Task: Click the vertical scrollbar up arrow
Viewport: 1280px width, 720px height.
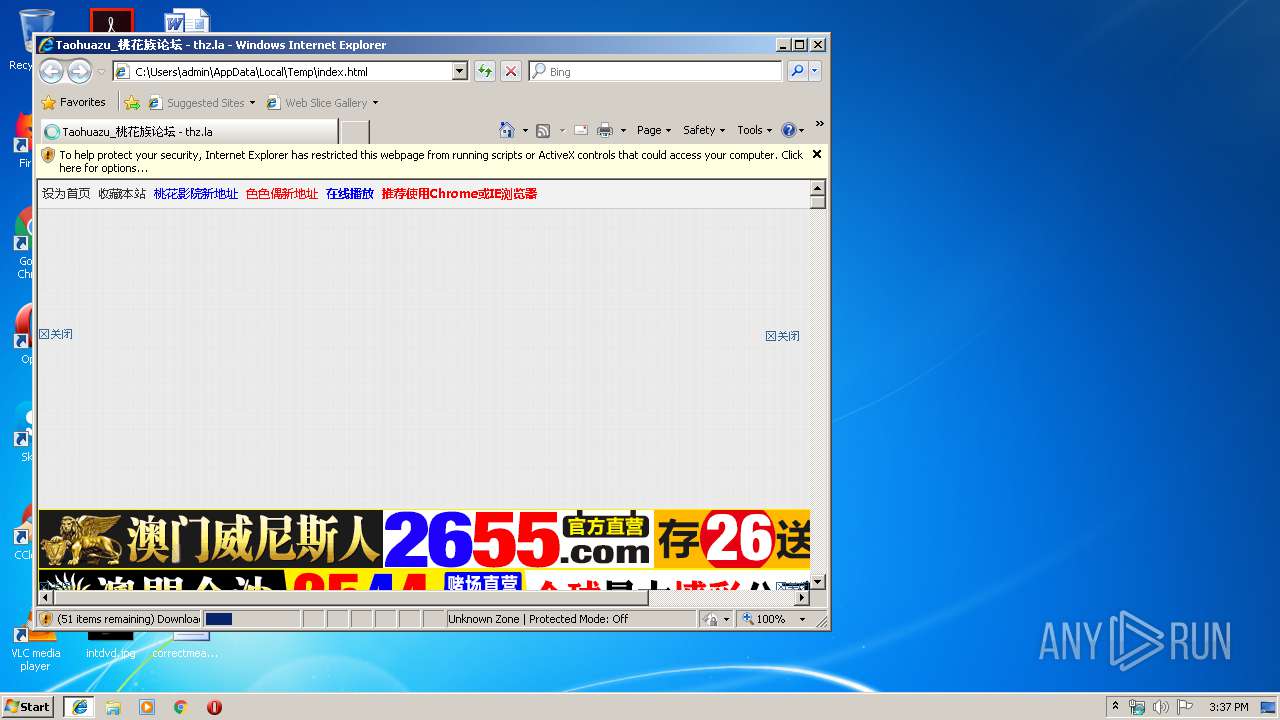Action: pos(818,188)
